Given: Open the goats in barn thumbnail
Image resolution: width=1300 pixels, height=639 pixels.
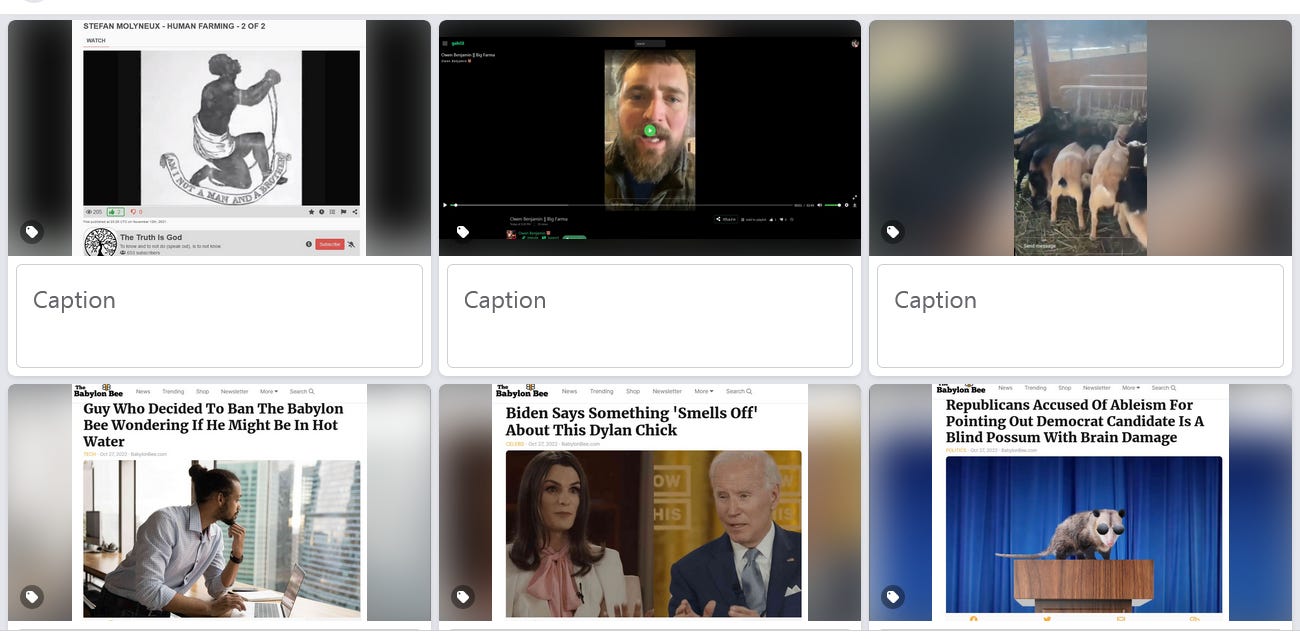Looking at the screenshot, I should click(x=1080, y=138).
